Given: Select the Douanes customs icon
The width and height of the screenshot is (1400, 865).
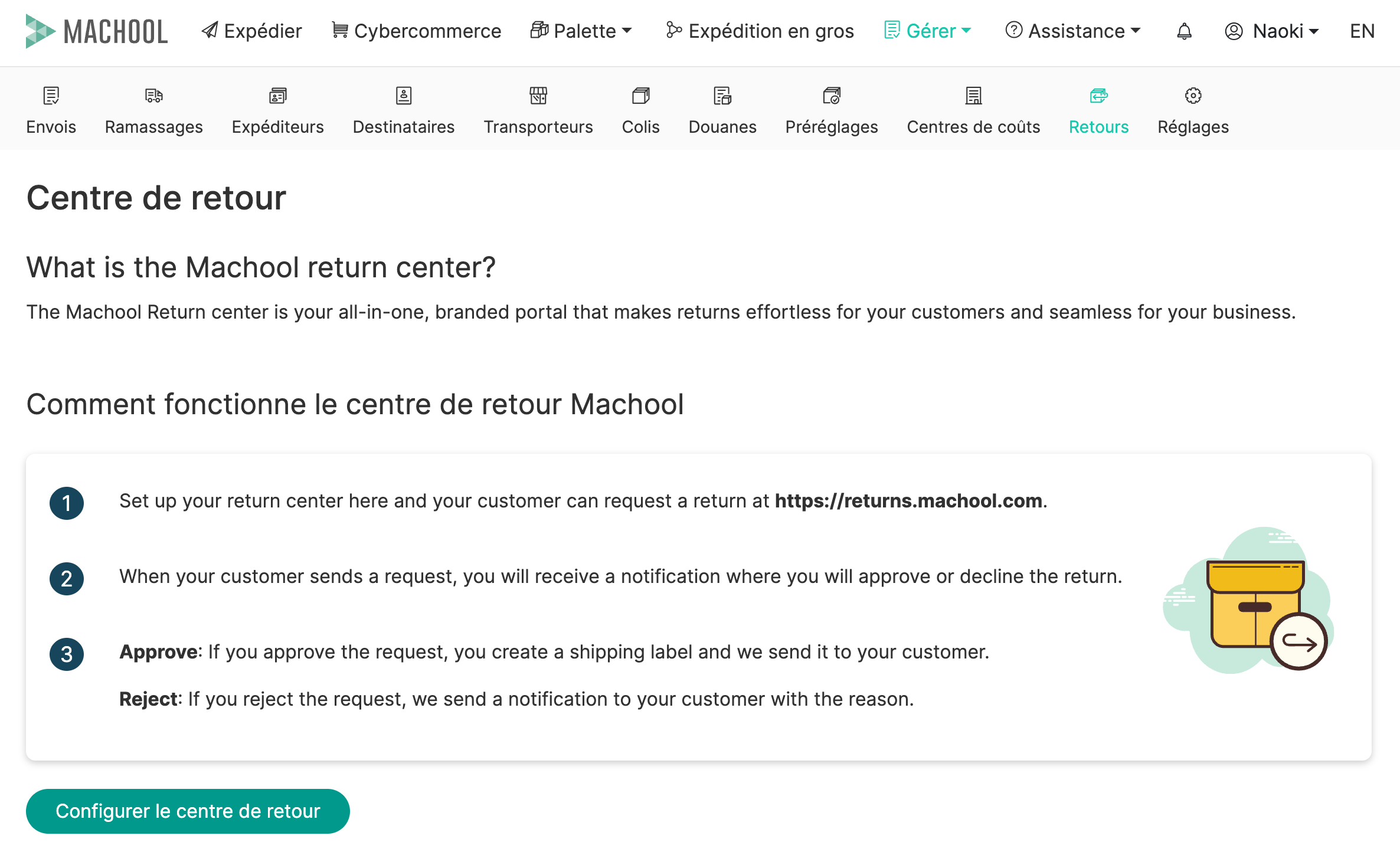Looking at the screenshot, I should pos(722,96).
